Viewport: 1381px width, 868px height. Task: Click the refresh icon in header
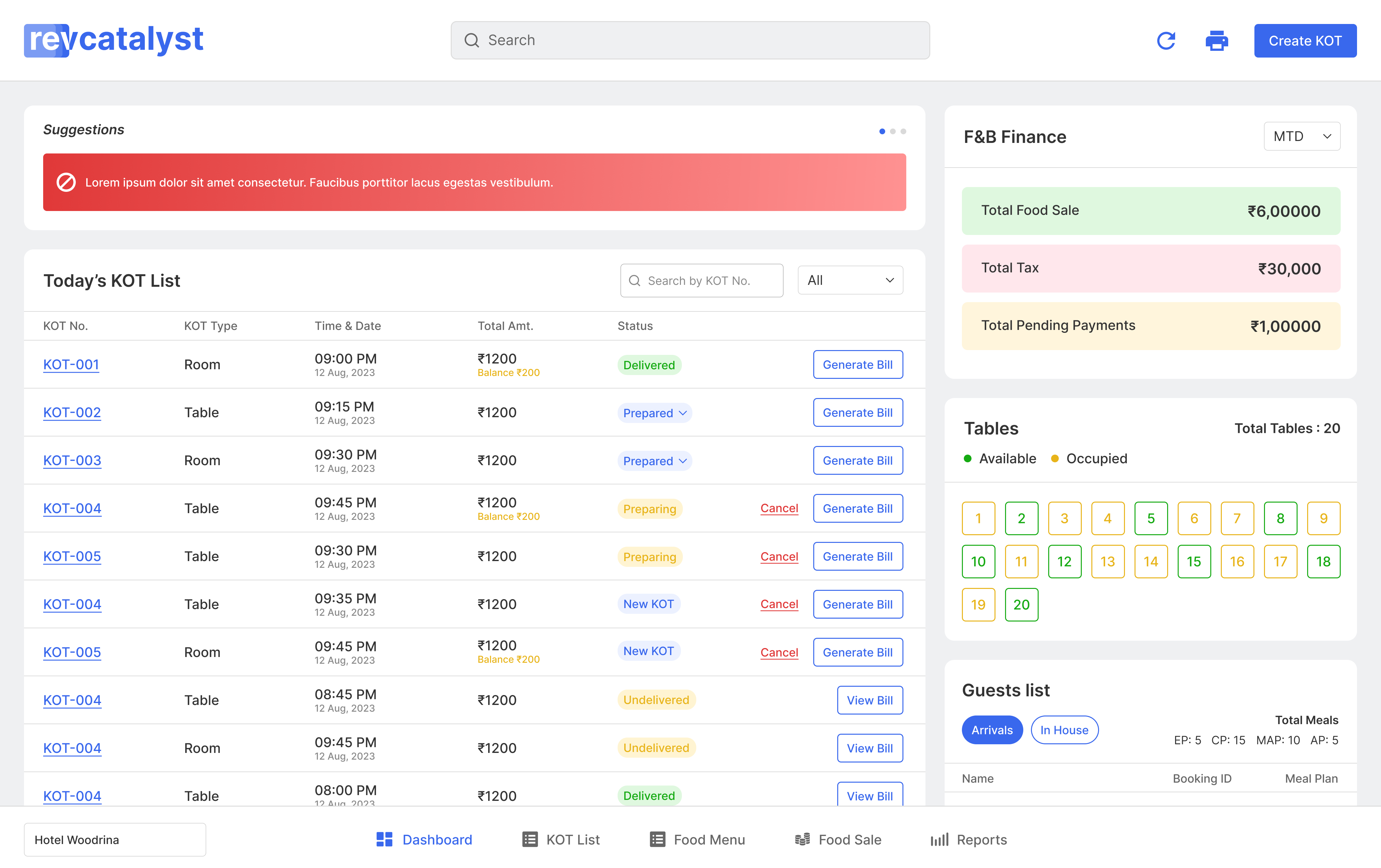(1166, 41)
